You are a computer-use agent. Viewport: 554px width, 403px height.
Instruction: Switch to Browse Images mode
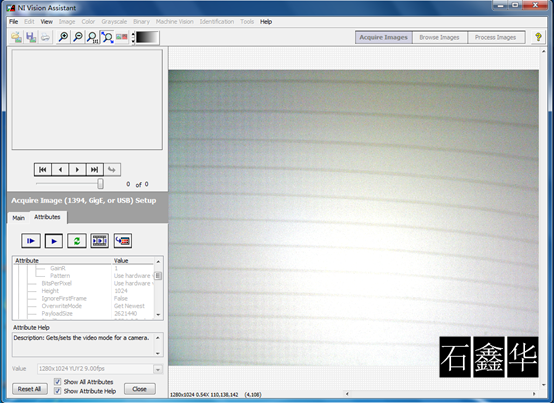point(440,37)
